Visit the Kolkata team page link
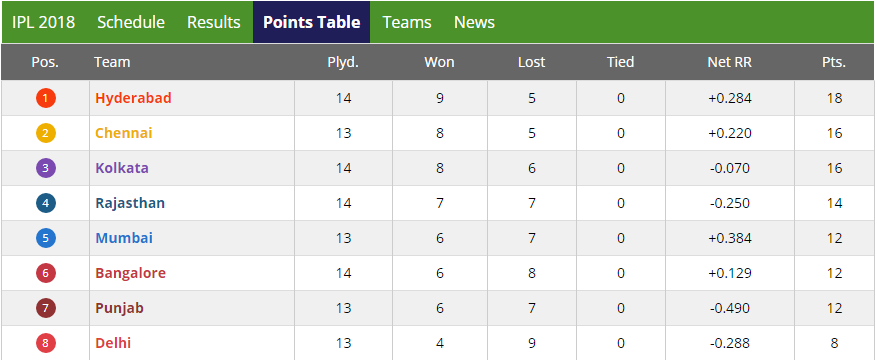The height and width of the screenshot is (361, 877). tap(122, 168)
